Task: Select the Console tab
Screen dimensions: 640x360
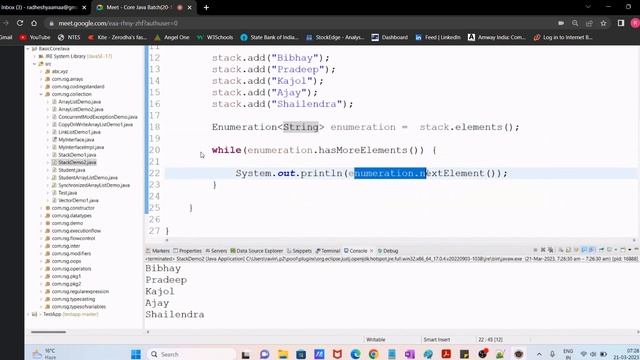Action: (356, 251)
